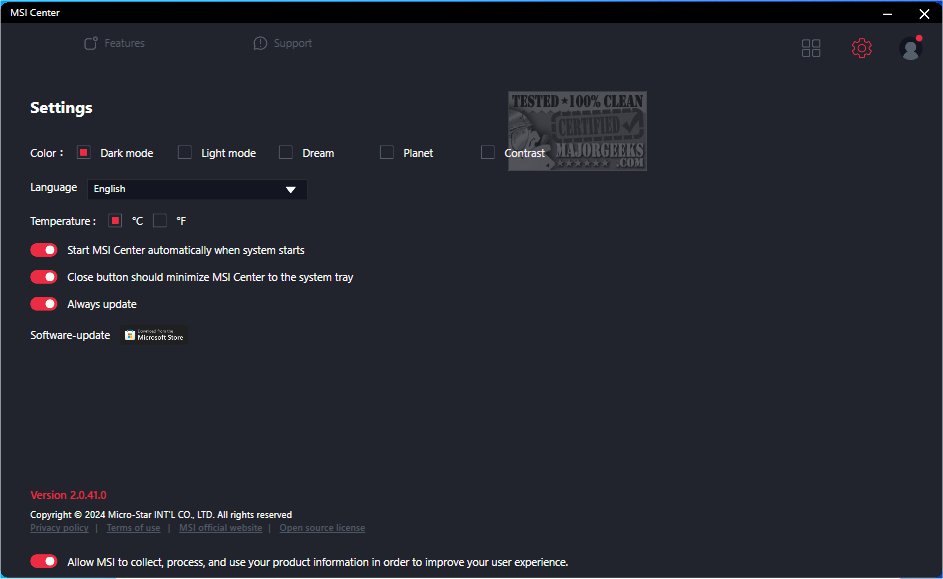This screenshot has height=579, width=943.
Task: Click the Settings heading text
Action: (x=61, y=108)
